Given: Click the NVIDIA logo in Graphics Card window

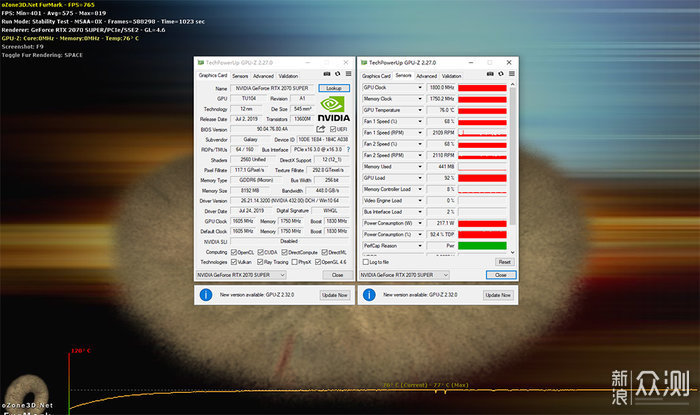Looking at the screenshot, I should click(333, 108).
